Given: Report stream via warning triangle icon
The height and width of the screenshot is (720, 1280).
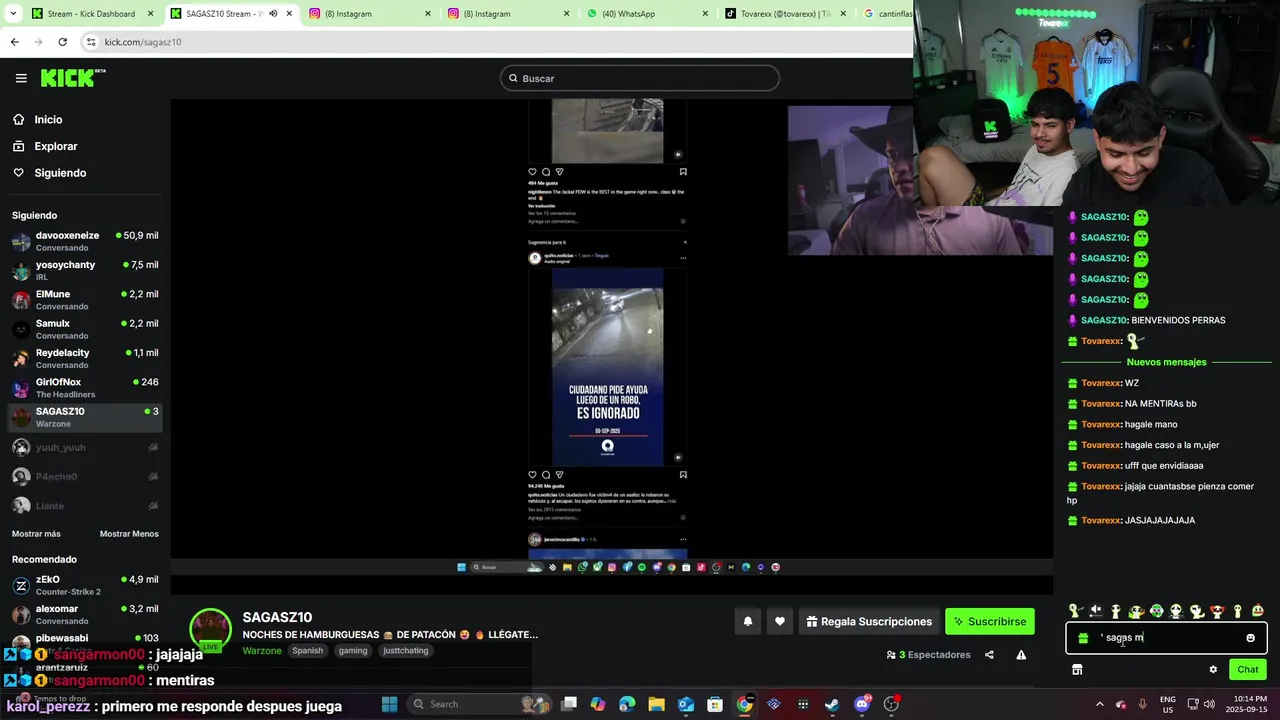Looking at the screenshot, I should 1021,655.
